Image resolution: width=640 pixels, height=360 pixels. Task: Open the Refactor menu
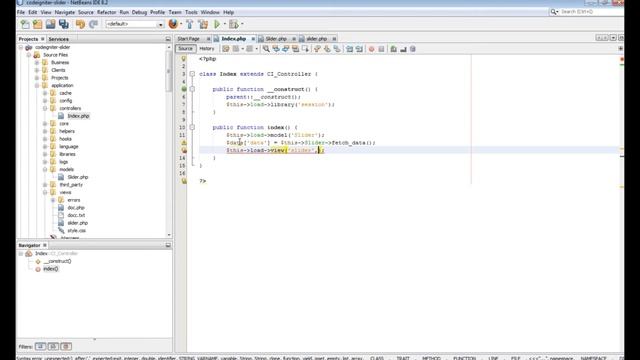[x=107, y=12]
